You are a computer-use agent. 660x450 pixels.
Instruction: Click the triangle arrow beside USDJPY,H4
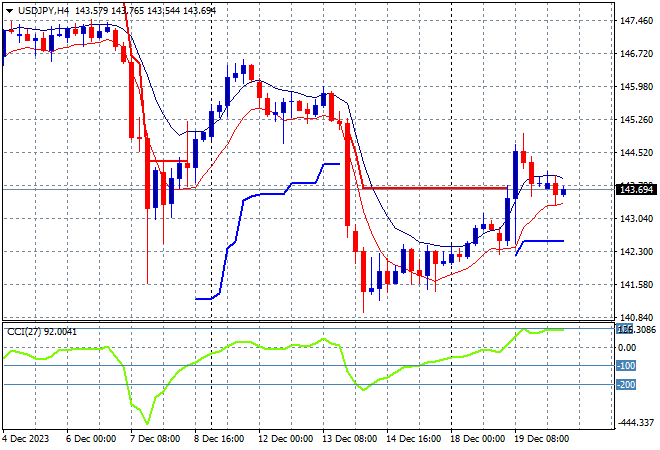coord(9,11)
